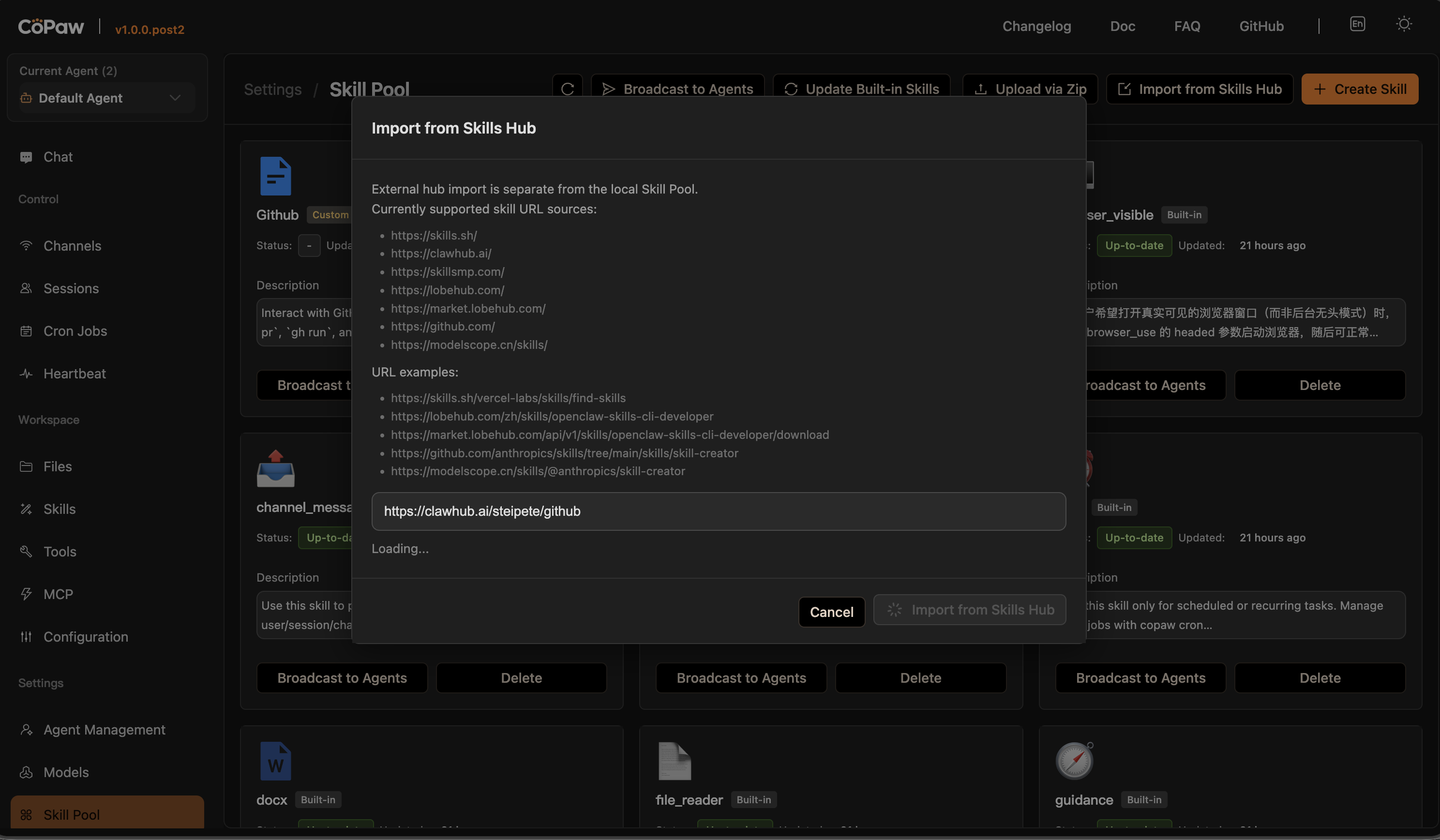Open the Changelog link in header

(1036, 26)
